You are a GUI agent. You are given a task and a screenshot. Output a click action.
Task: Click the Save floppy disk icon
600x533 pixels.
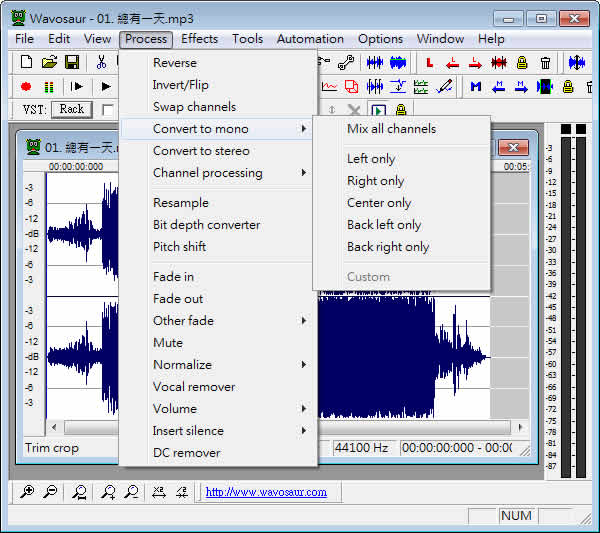tap(72, 62)
